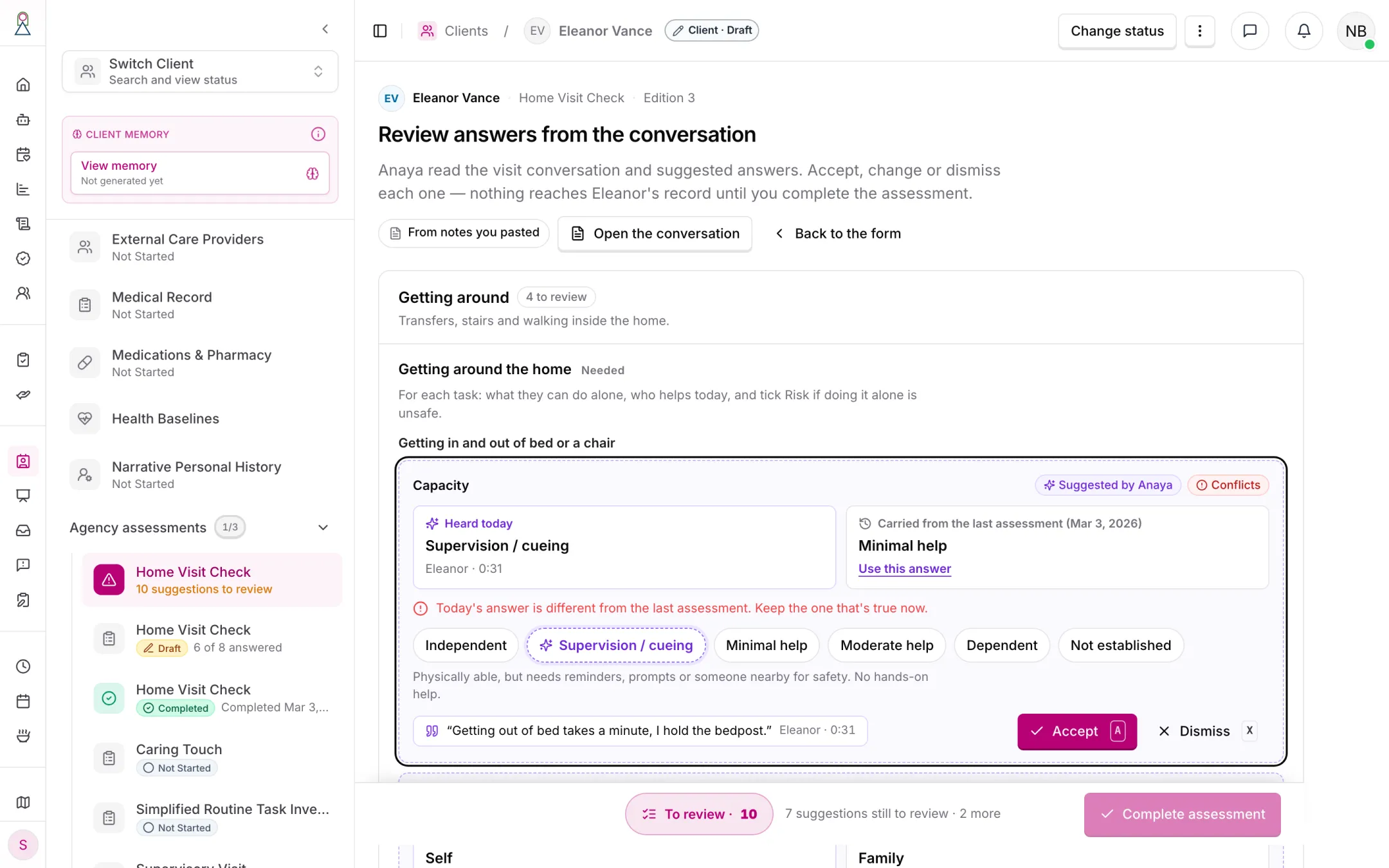Image resolution: width=1389 pixels, height=868 pixels.
Task: Click the notifications bell icon
Action: [x=1303, y=31]
